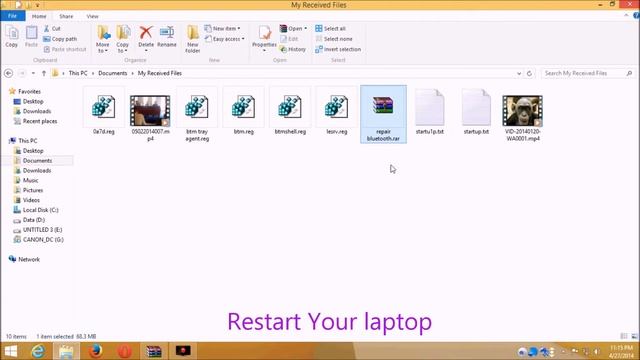Show file History

[293, 49]
